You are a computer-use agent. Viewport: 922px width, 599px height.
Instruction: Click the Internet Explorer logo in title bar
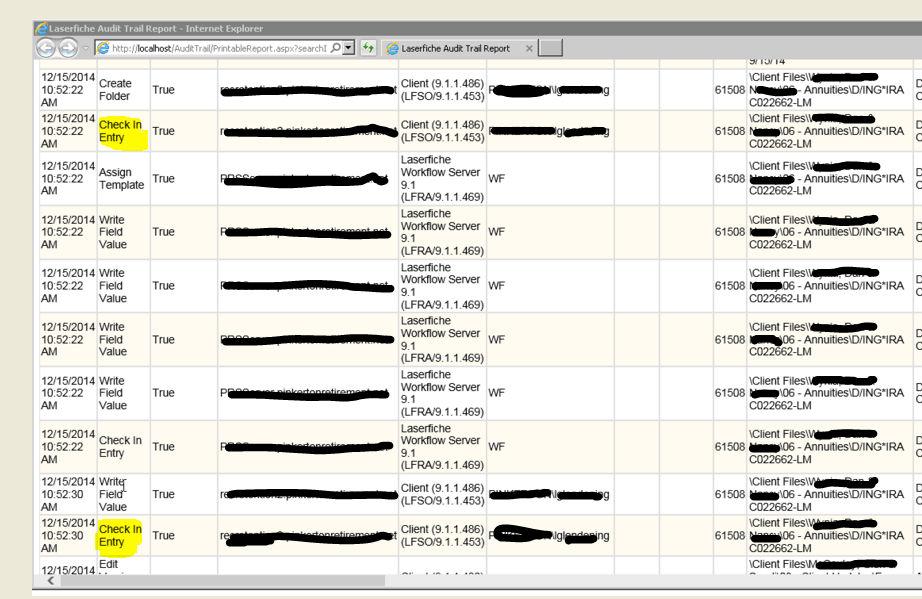point(41,28)
